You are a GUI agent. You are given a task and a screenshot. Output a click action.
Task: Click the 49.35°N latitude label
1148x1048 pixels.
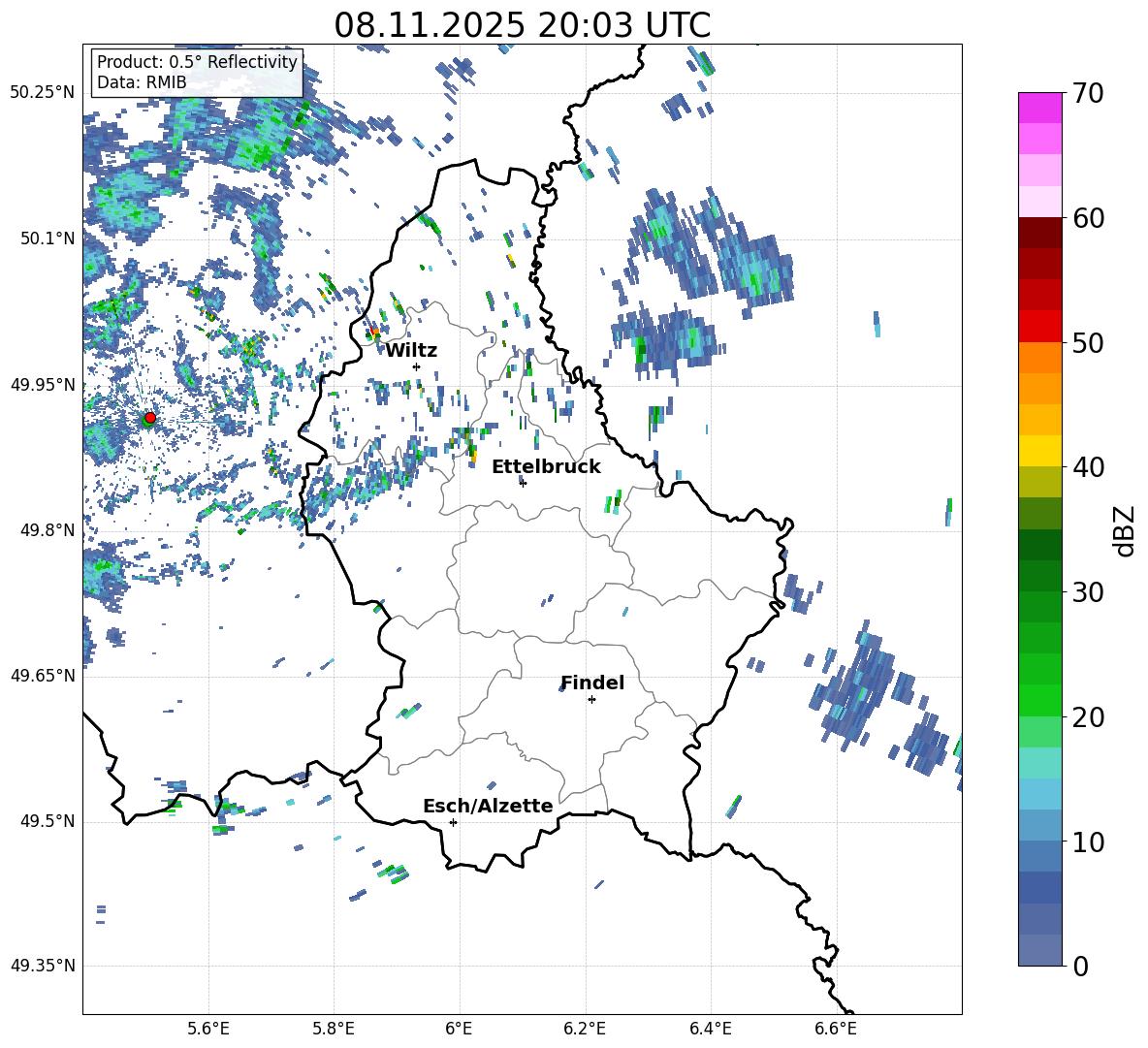tap(43, 966)
